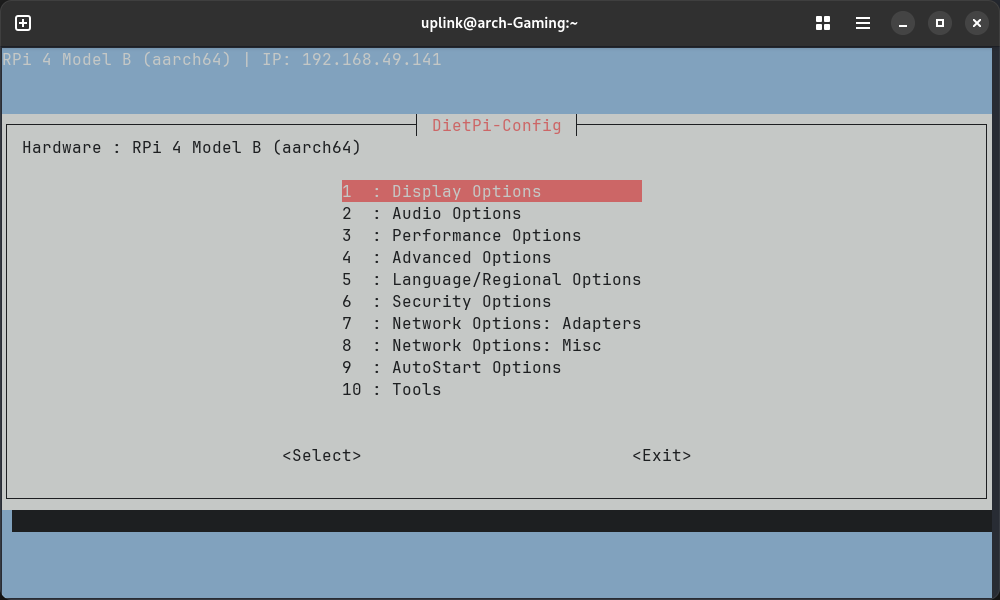Viewport: 1000px width, 600px height.
Task: Open the terminal hamburger menu
Action: [862, 23]
